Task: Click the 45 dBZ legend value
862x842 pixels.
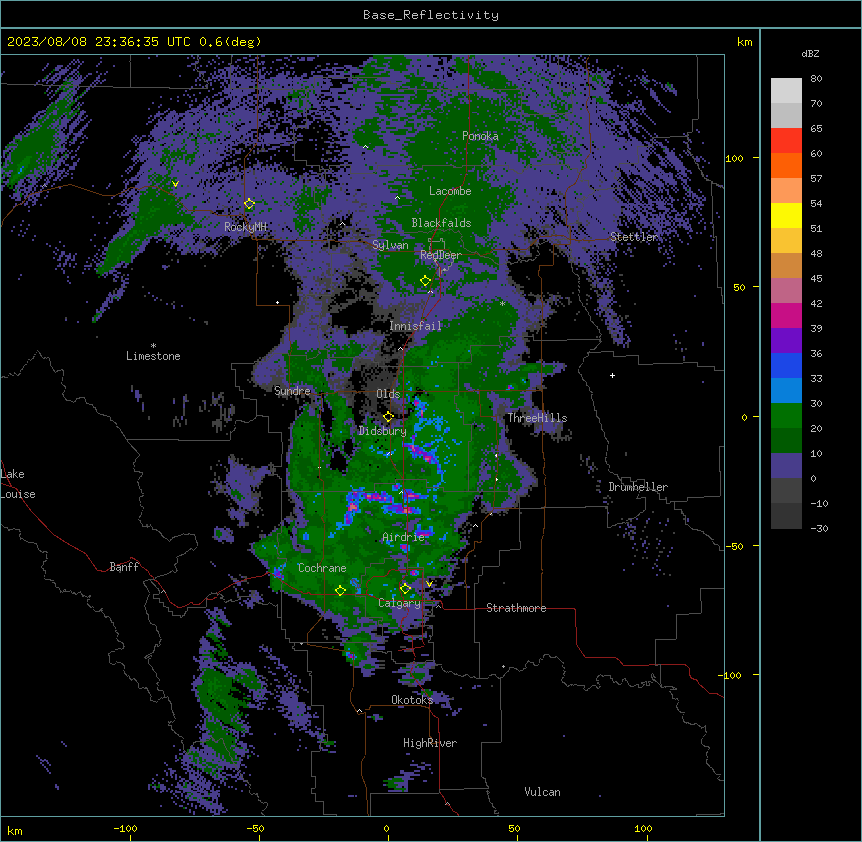Action: coord(816,279)
